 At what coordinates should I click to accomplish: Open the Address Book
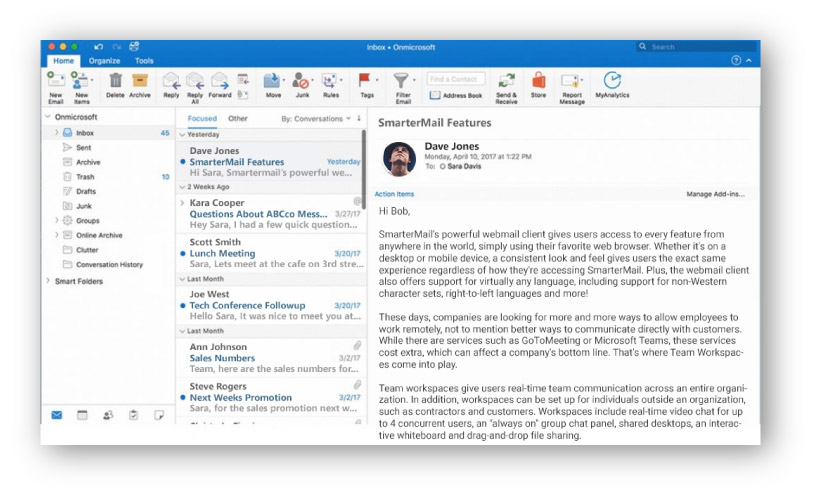456,95
